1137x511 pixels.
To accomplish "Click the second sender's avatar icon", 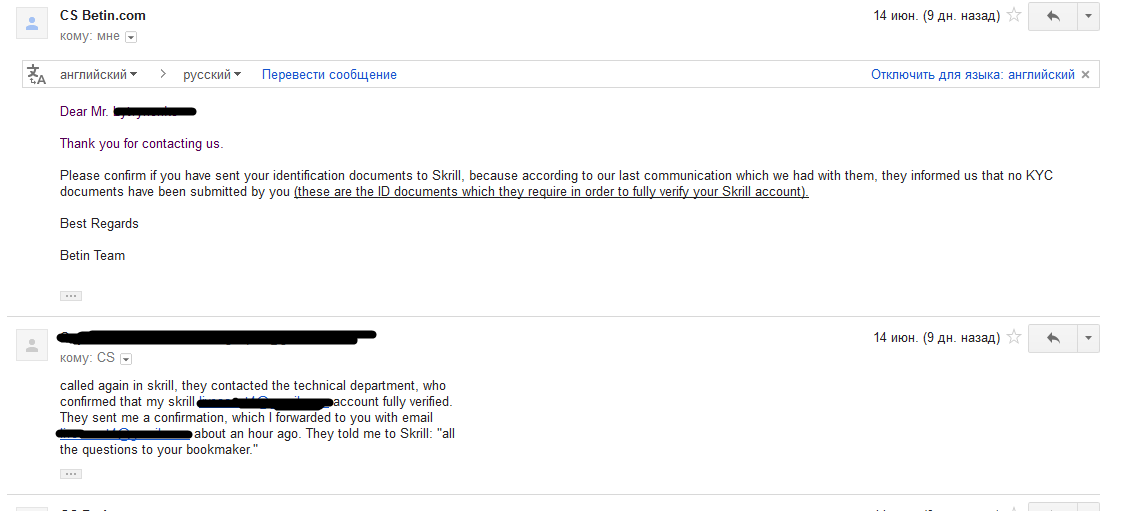I will (32, 346).
